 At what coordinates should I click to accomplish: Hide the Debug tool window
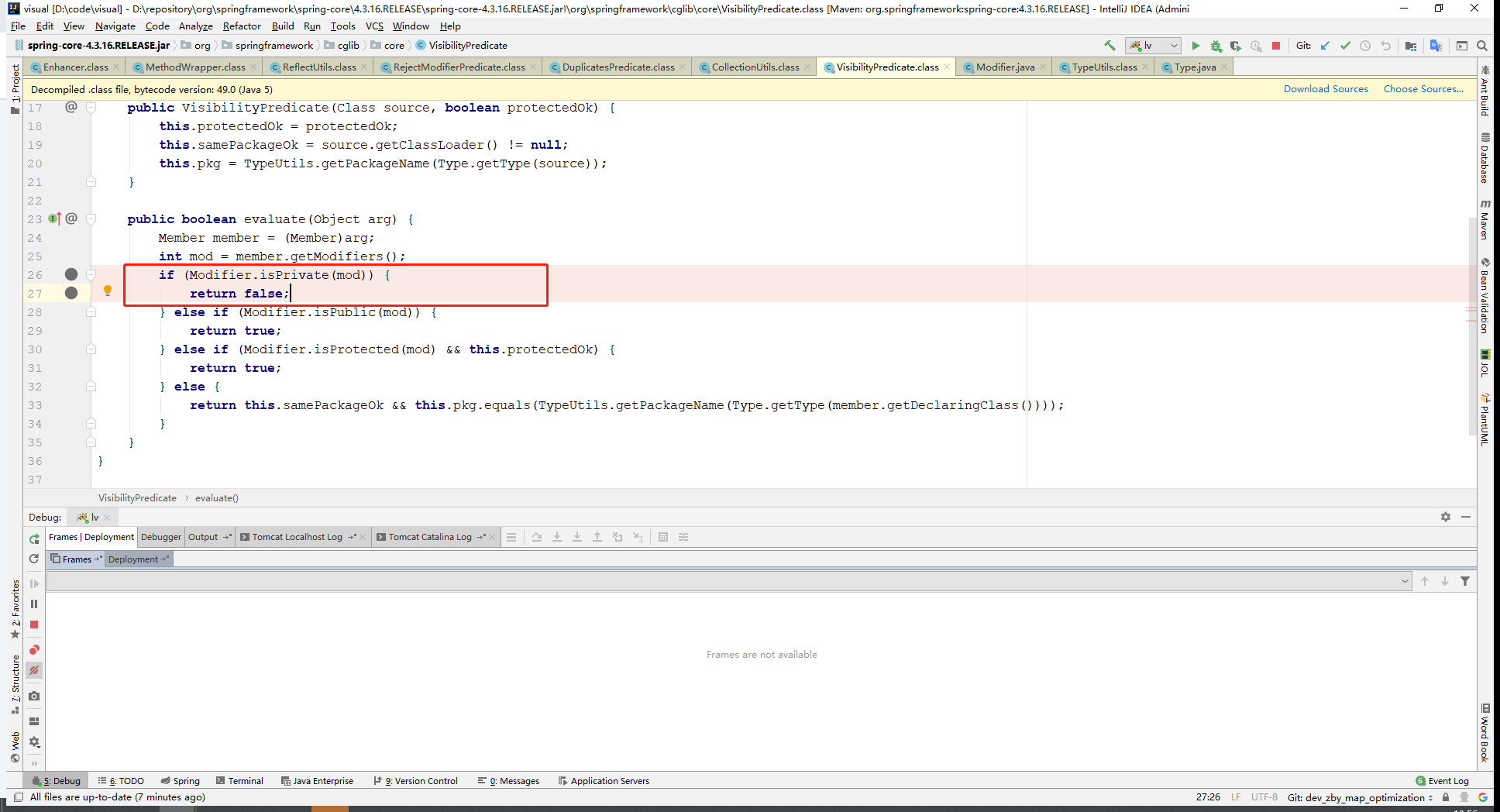coord(1466,517)
